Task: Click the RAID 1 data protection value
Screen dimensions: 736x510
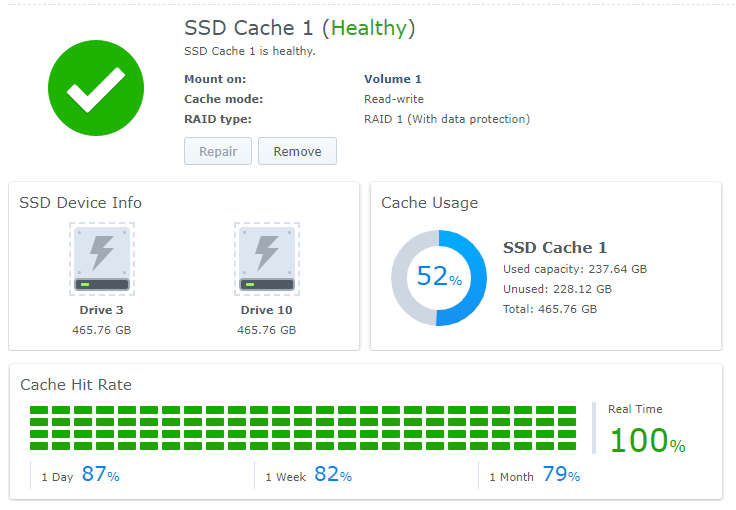Action: tap(446, 119)
